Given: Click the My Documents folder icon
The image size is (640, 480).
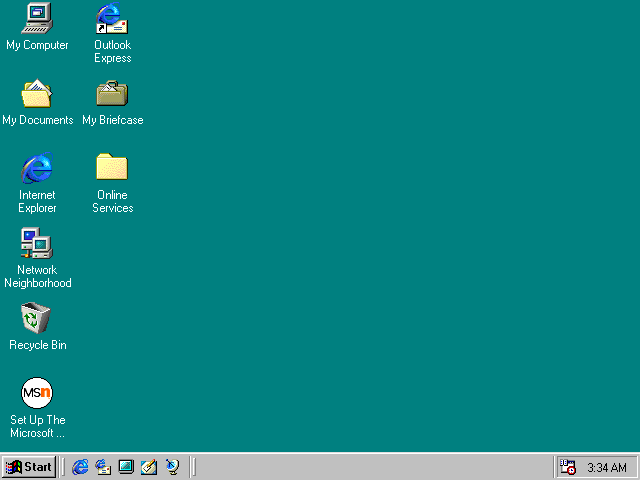Looking at the screenshot, I should 37,94.
